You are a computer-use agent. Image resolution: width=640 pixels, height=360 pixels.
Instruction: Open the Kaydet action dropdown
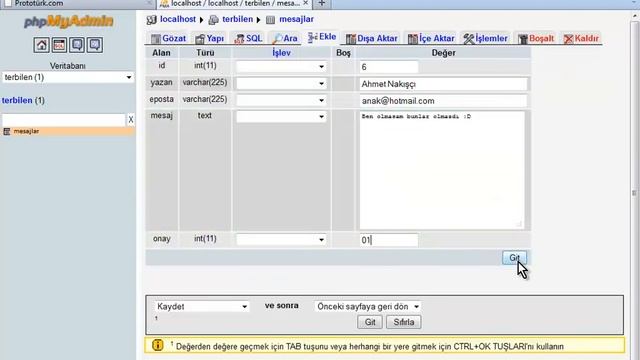point(202,307)
